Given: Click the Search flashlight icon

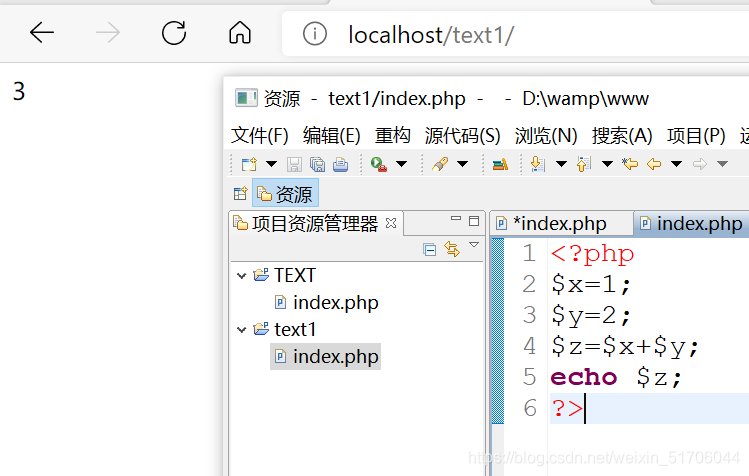Looking at the screenshot, I should (440, 164).
